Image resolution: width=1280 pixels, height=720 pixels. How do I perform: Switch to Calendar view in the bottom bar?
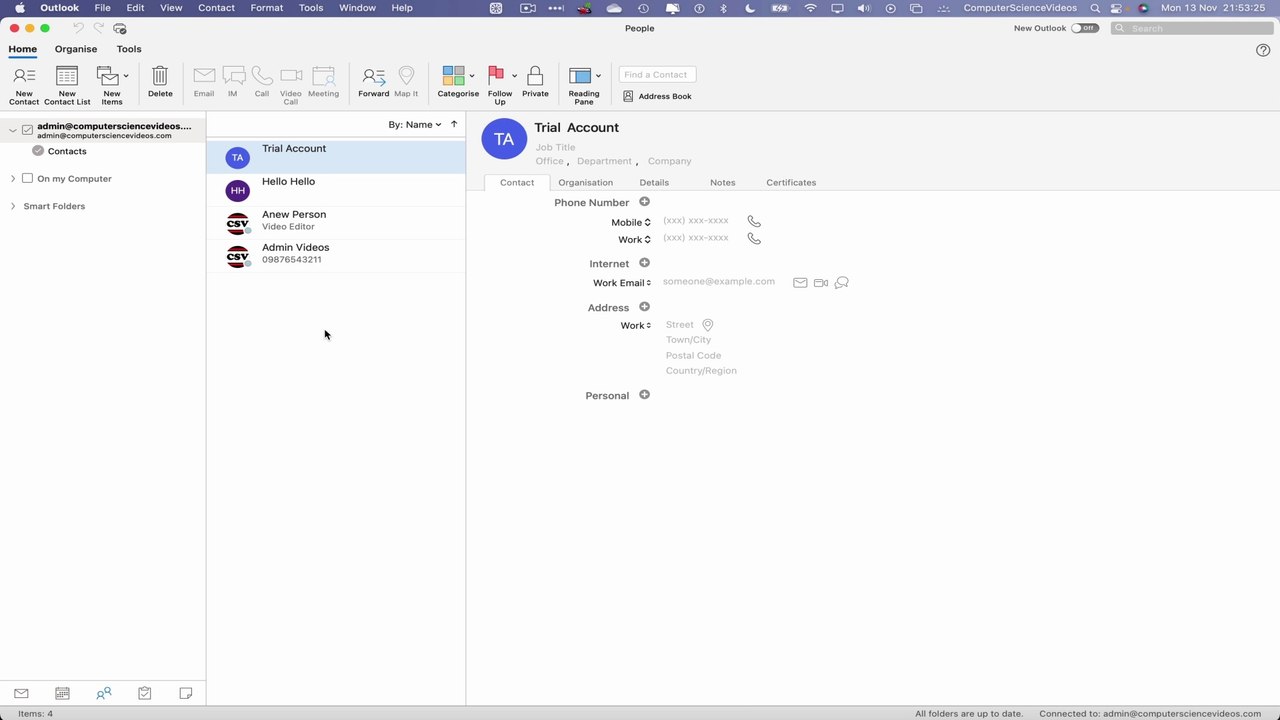(x=62, y=693)
